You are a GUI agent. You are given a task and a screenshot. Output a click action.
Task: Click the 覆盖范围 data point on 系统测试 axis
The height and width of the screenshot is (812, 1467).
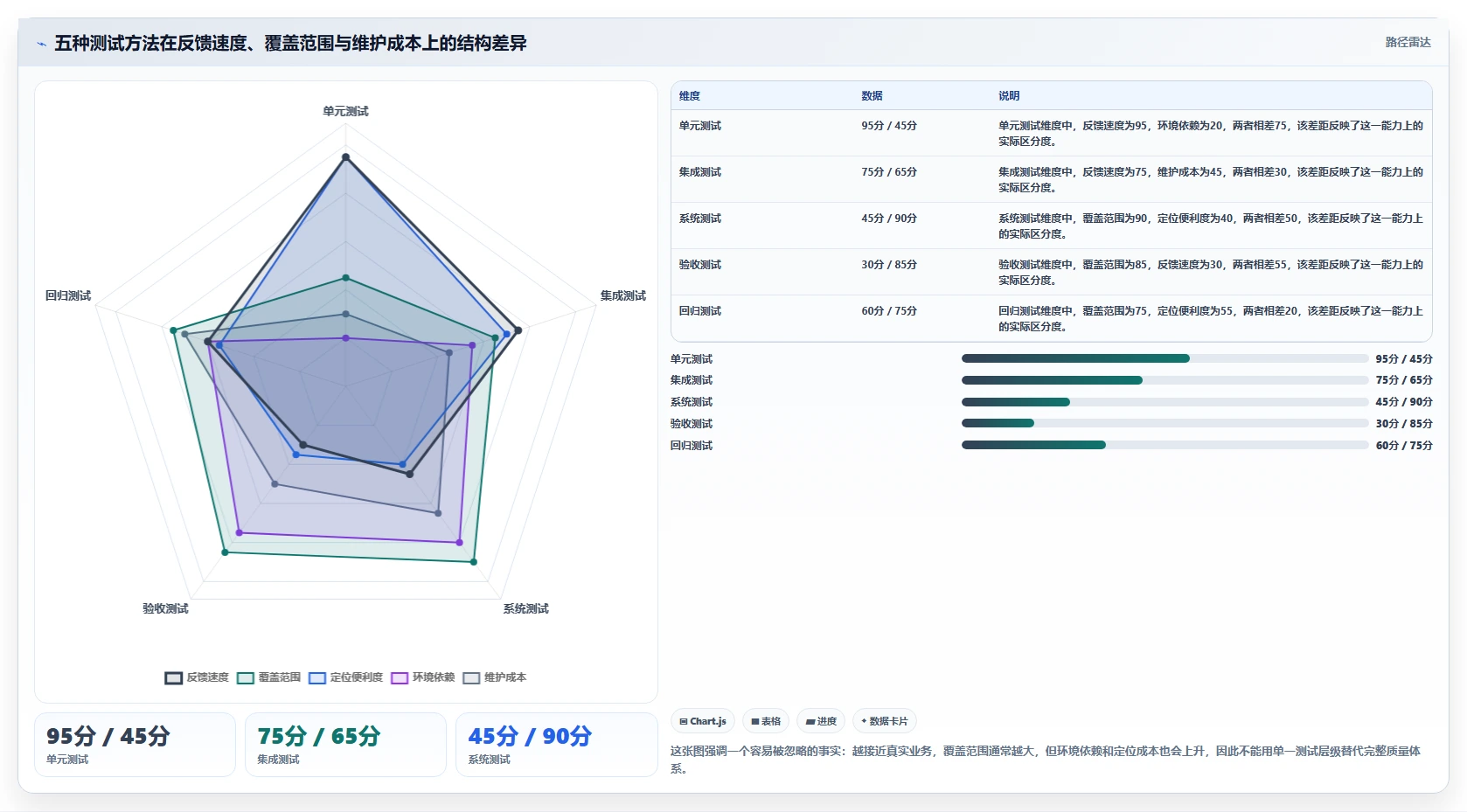point(474,562)
